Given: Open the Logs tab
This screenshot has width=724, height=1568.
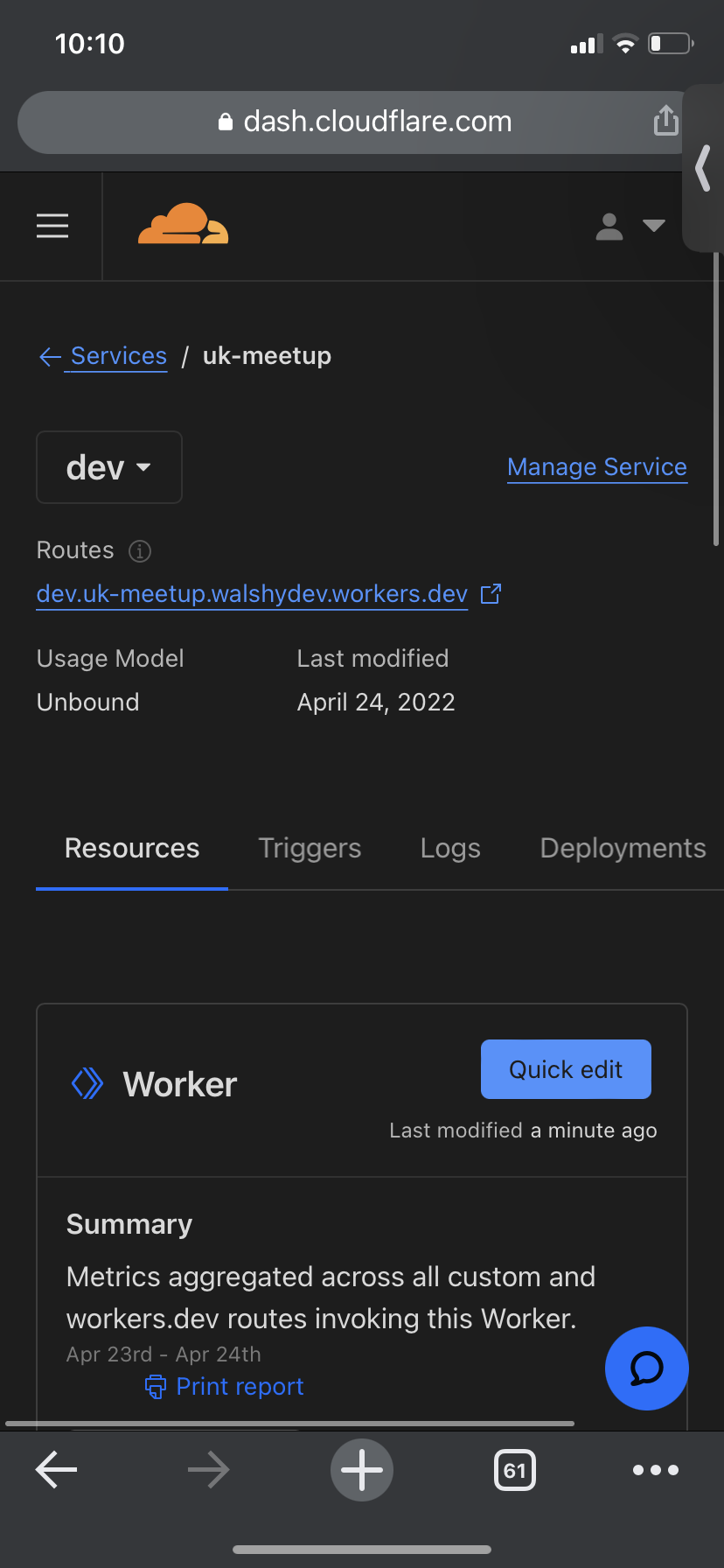Looking at the screenshot, I should (450, 847).
